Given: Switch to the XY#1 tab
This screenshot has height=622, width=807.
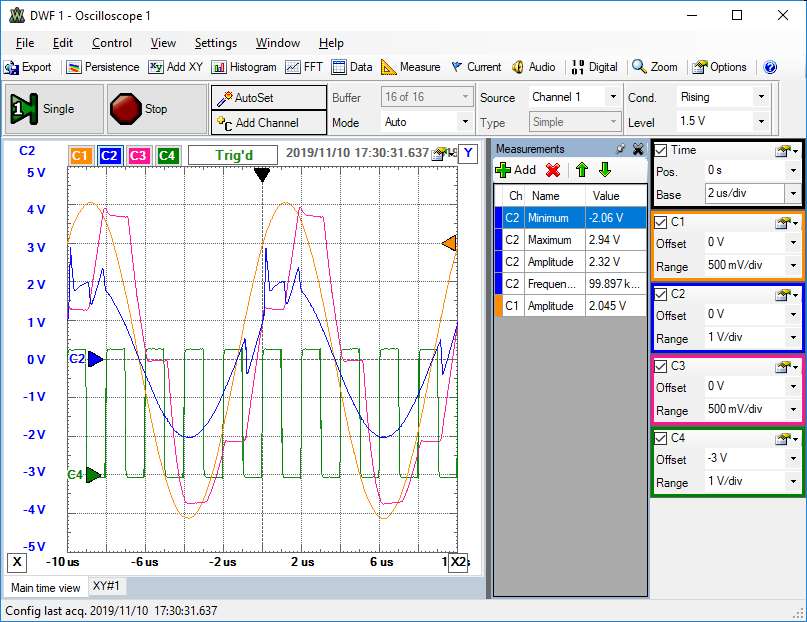Looking at the screenshot, I should (x=105, y=586).
